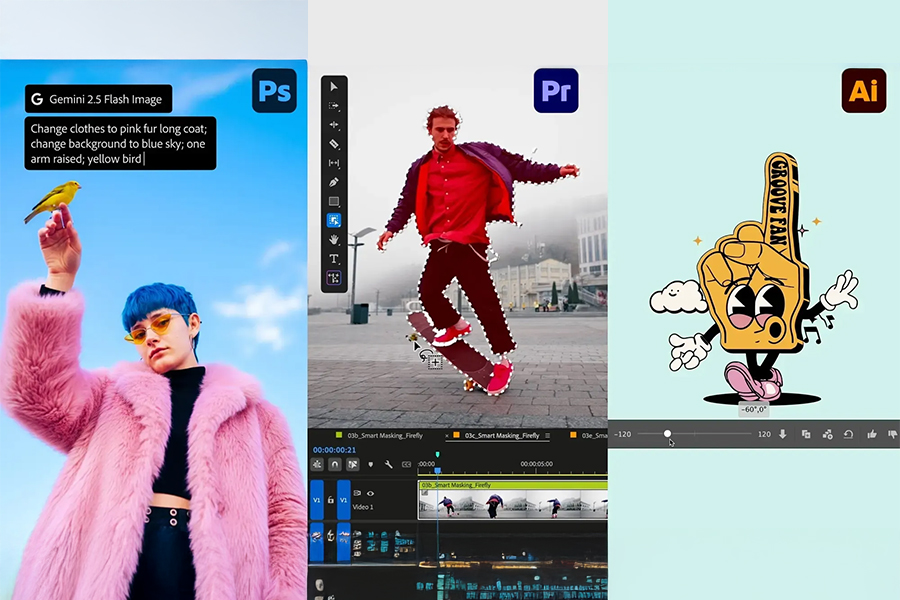This screenshot has width=900, height=600.
Task: Click the blue playhead on the time ruler
Action: (437, 471)
